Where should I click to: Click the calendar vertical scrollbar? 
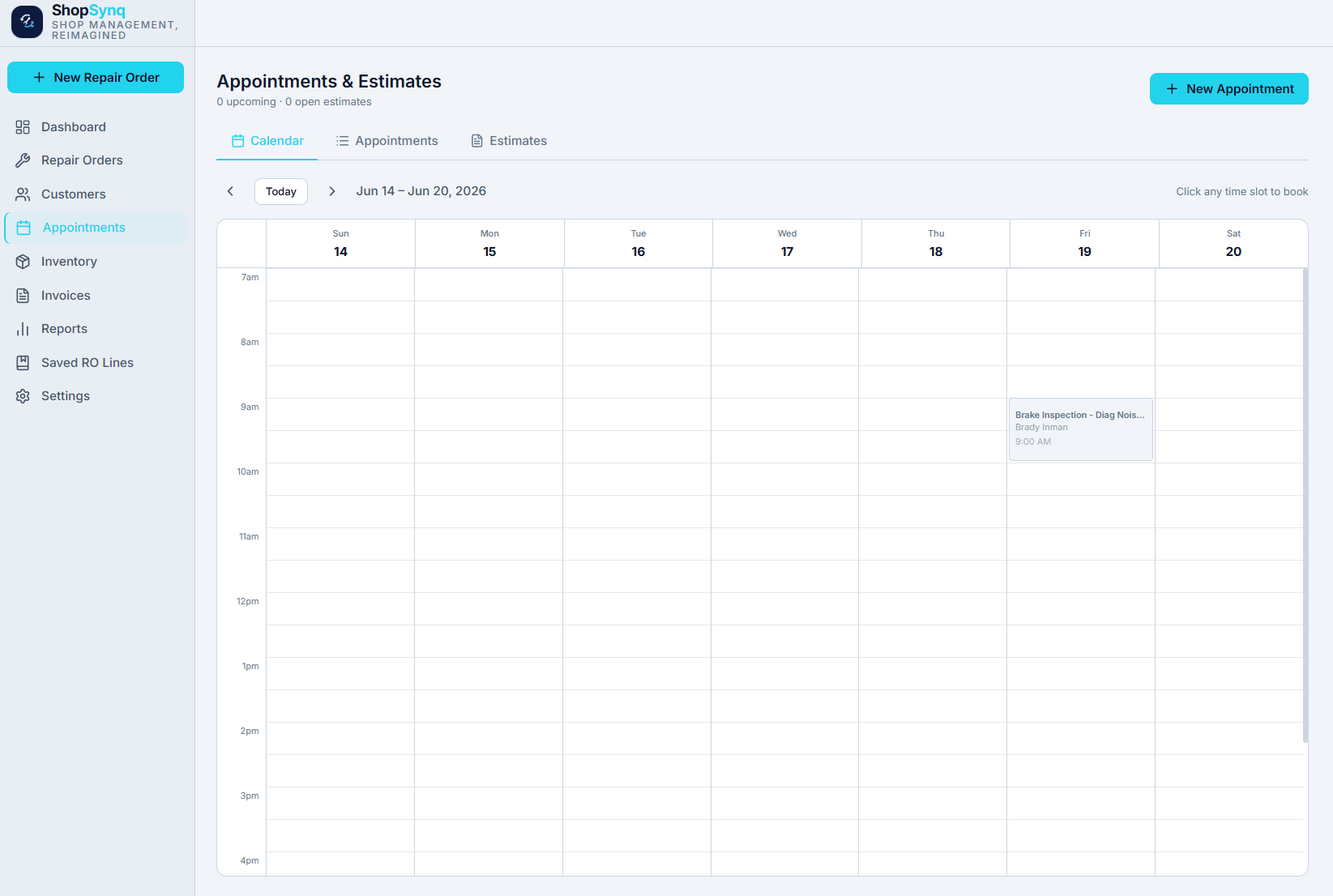pyautogui.click(x=1305, y=506)
